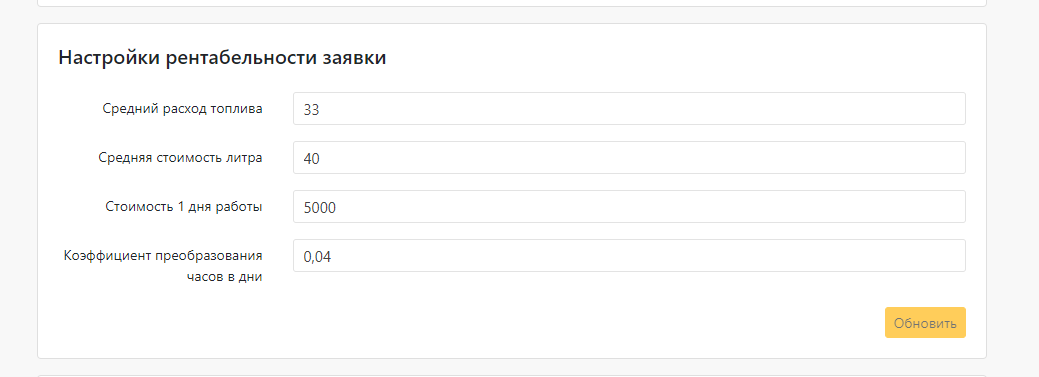Click the часов в дни label line
This screenshot has height=377, width=1039.
[225, 277]
